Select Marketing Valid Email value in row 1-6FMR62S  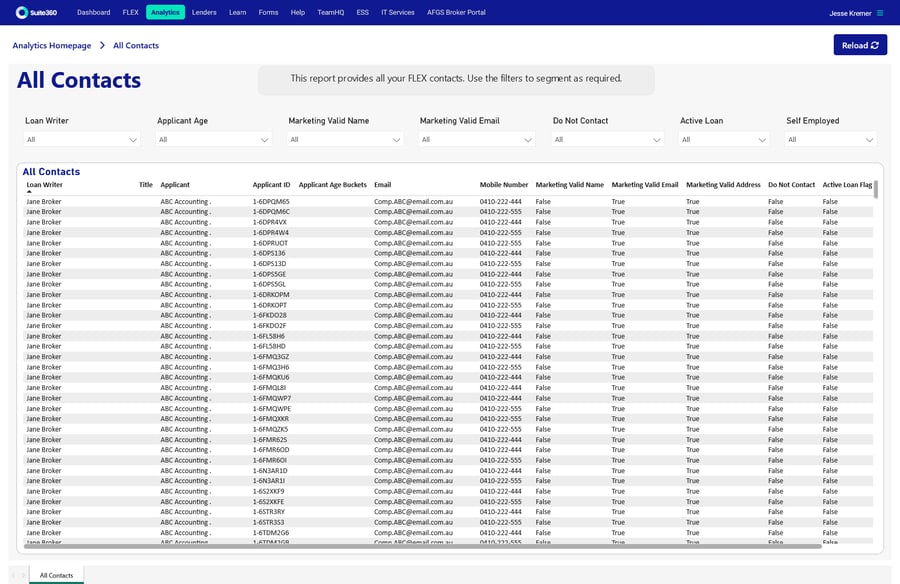point(618,439)
